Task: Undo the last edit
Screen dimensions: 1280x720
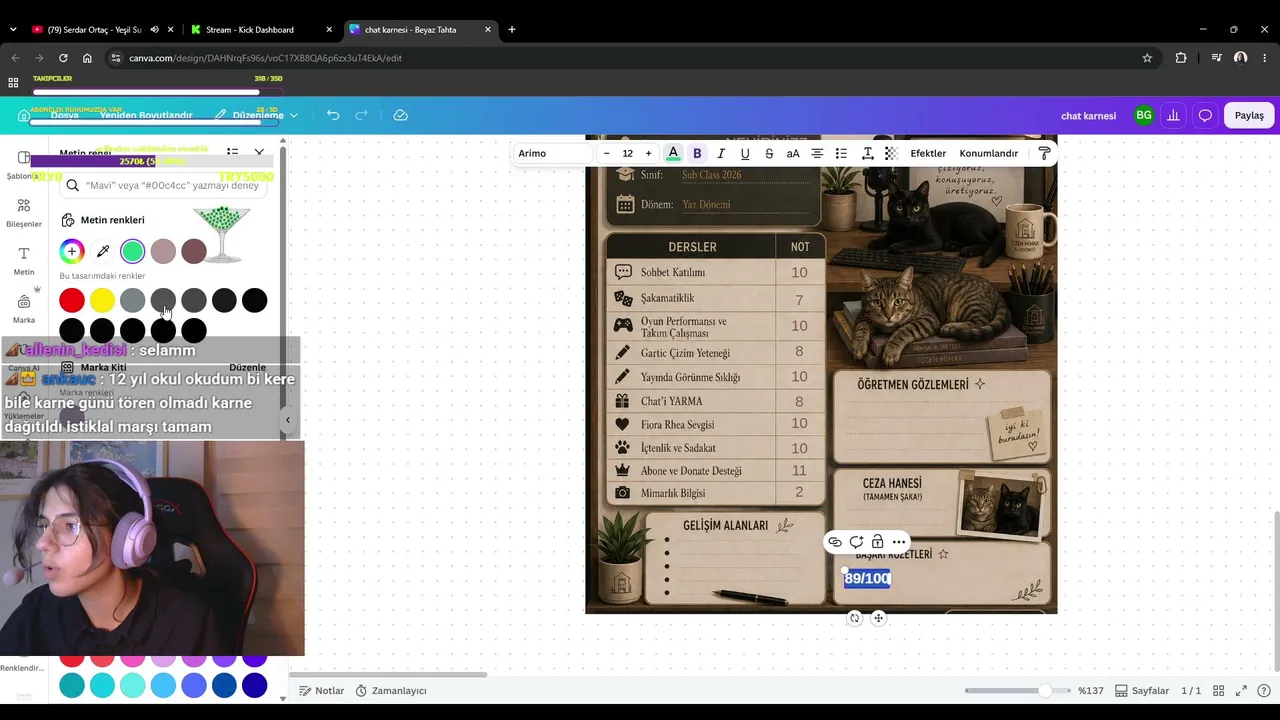Action: coord(333,115)
